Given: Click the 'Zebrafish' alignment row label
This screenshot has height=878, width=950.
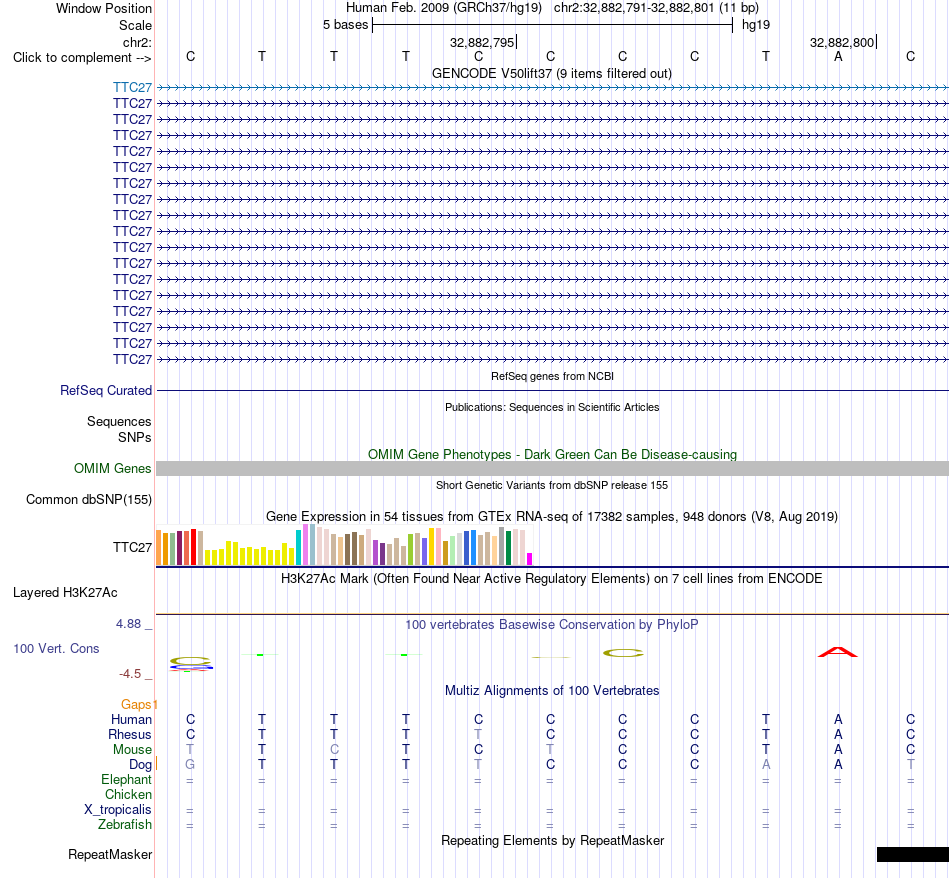Looking at the screenshot, I should pos(125,825).
